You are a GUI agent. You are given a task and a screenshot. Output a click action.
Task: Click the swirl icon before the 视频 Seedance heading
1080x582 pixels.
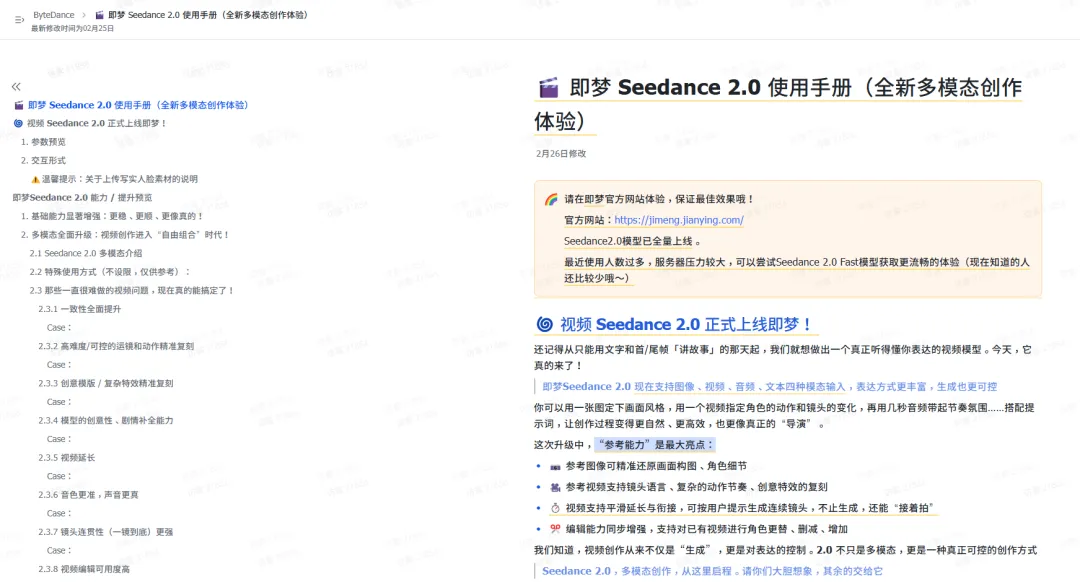[x=545, y=324]
